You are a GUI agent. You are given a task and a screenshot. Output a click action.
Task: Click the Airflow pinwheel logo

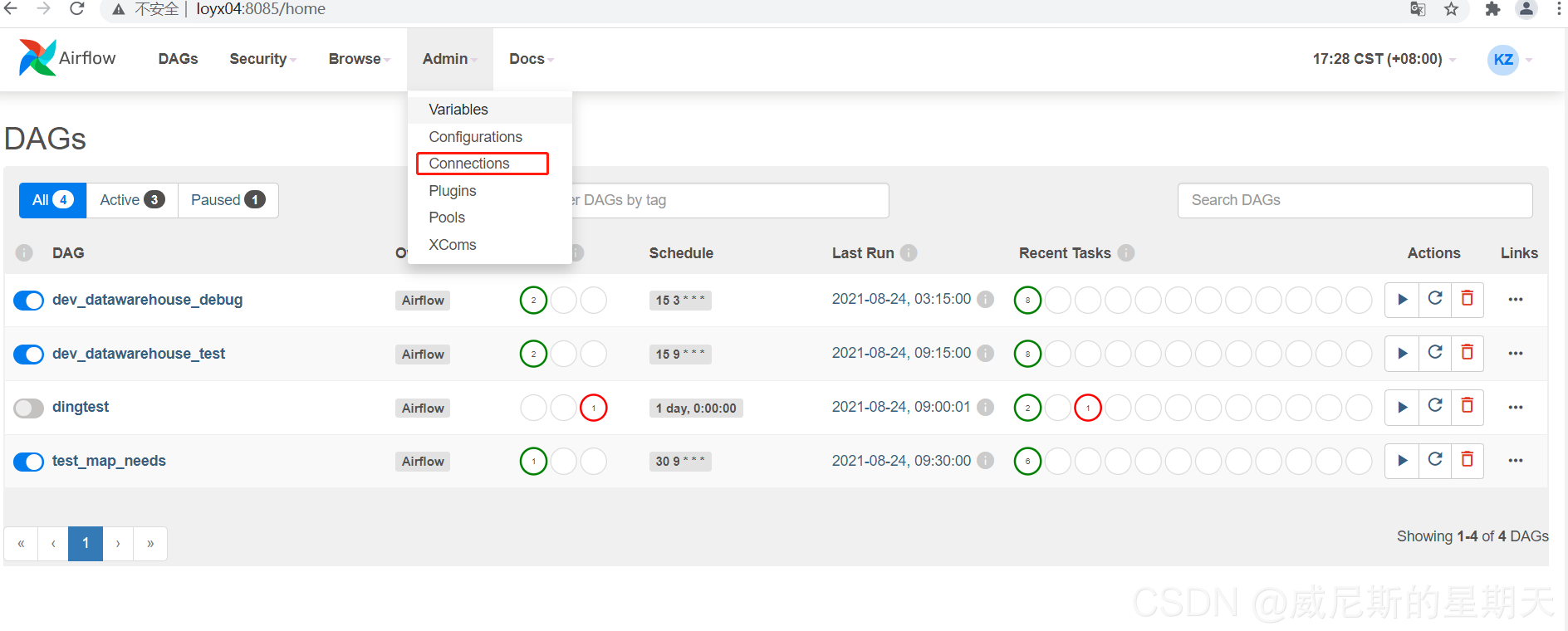[x=37, y=58]
